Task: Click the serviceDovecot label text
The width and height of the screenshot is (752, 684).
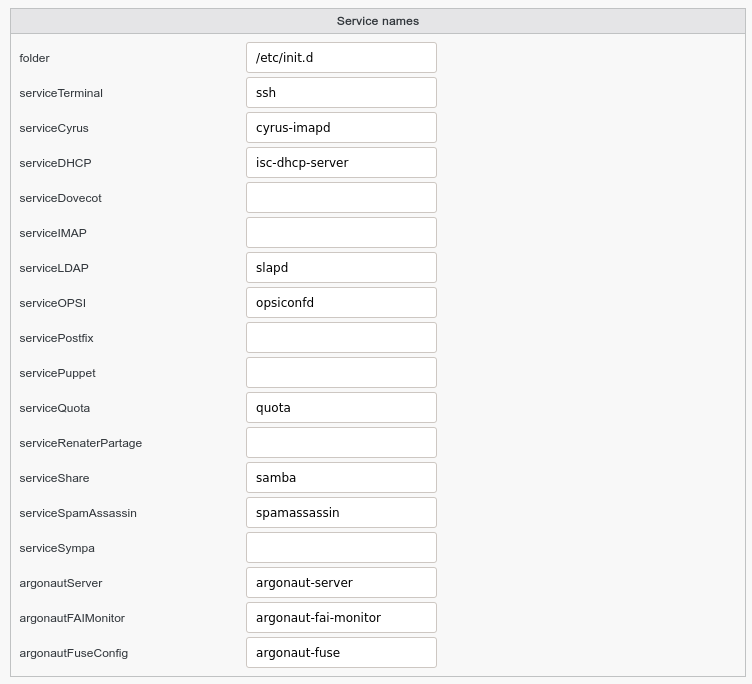Action: [x=60, y=198]
